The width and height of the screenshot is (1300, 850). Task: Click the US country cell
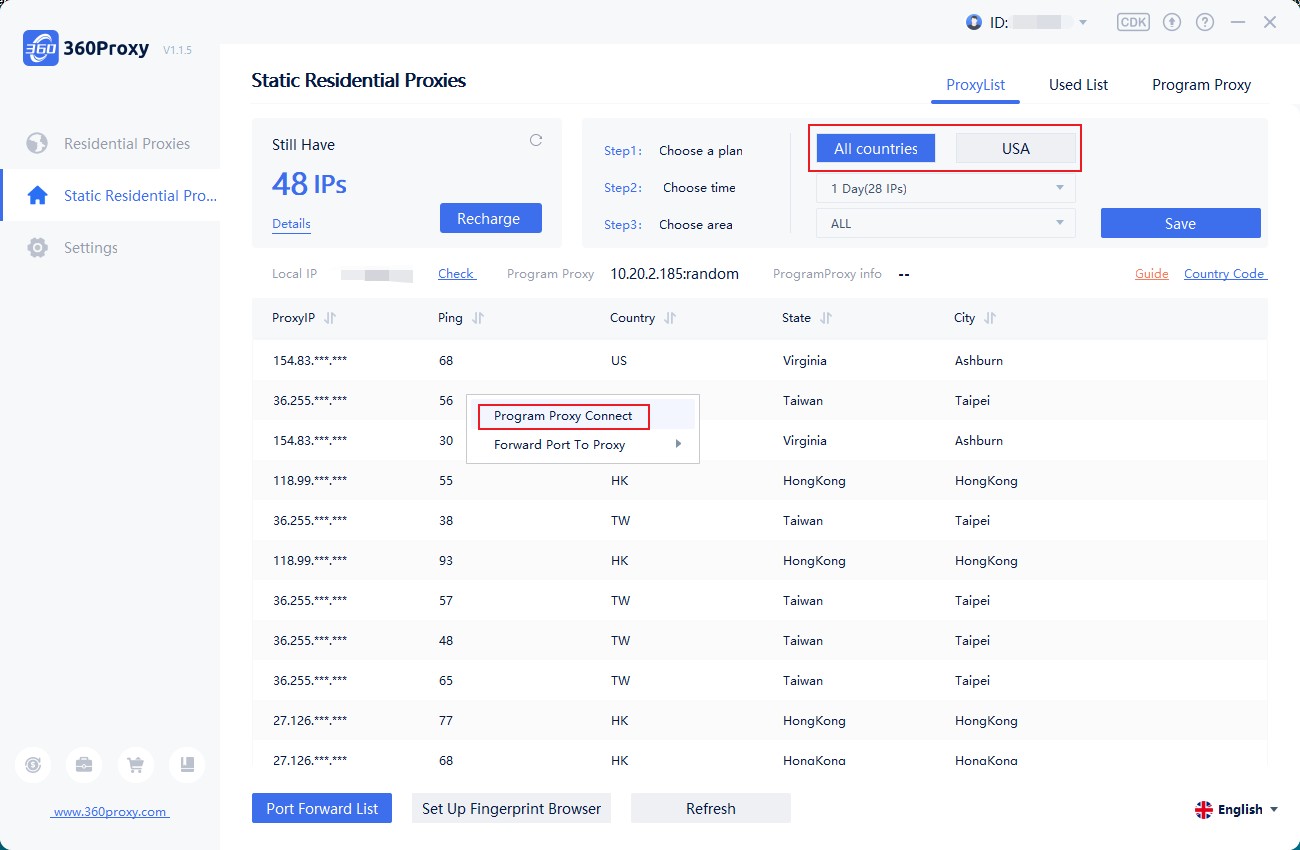coord(619,361)
